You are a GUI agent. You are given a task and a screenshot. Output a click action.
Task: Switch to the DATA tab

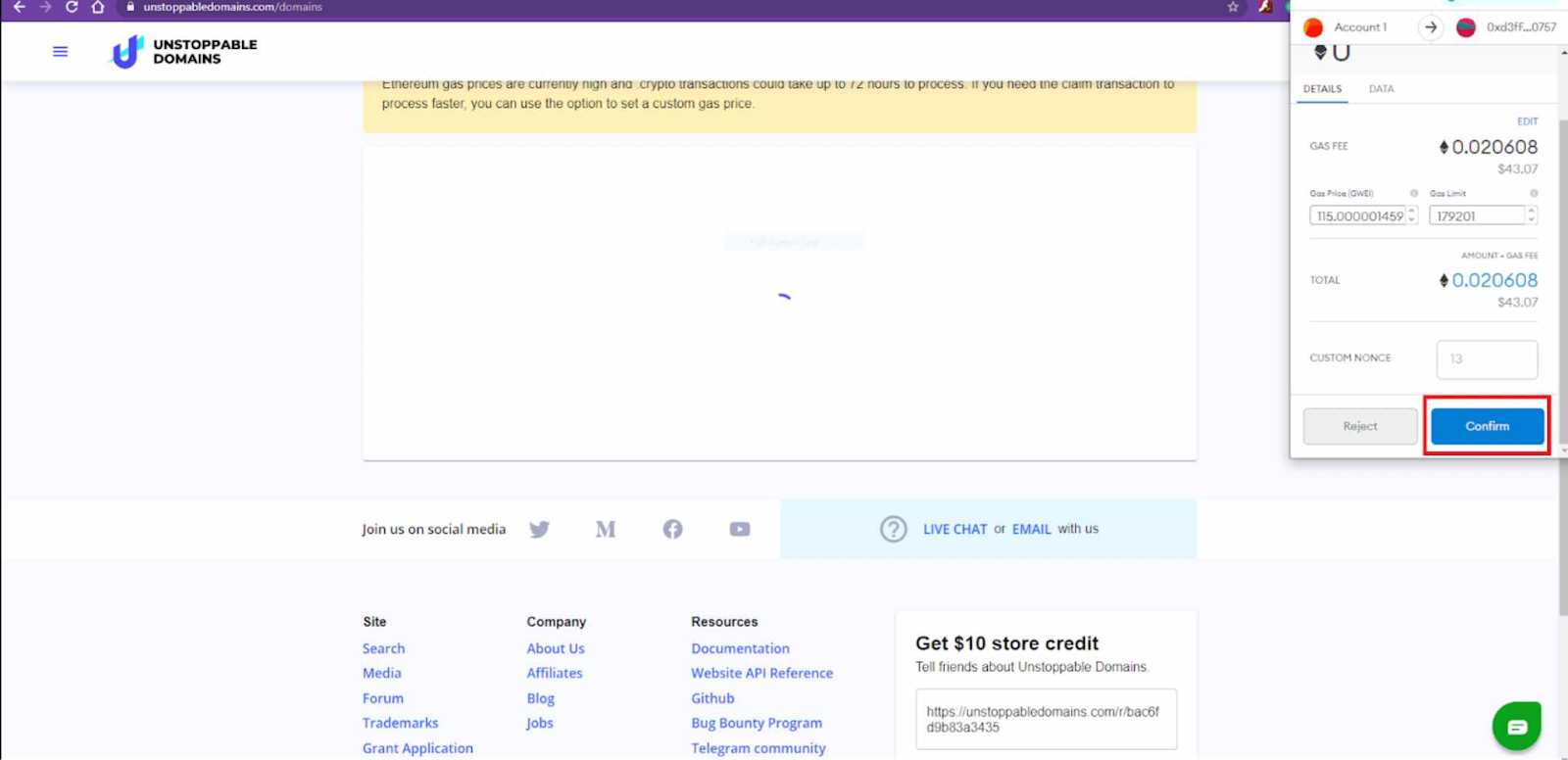point(1381,89)
